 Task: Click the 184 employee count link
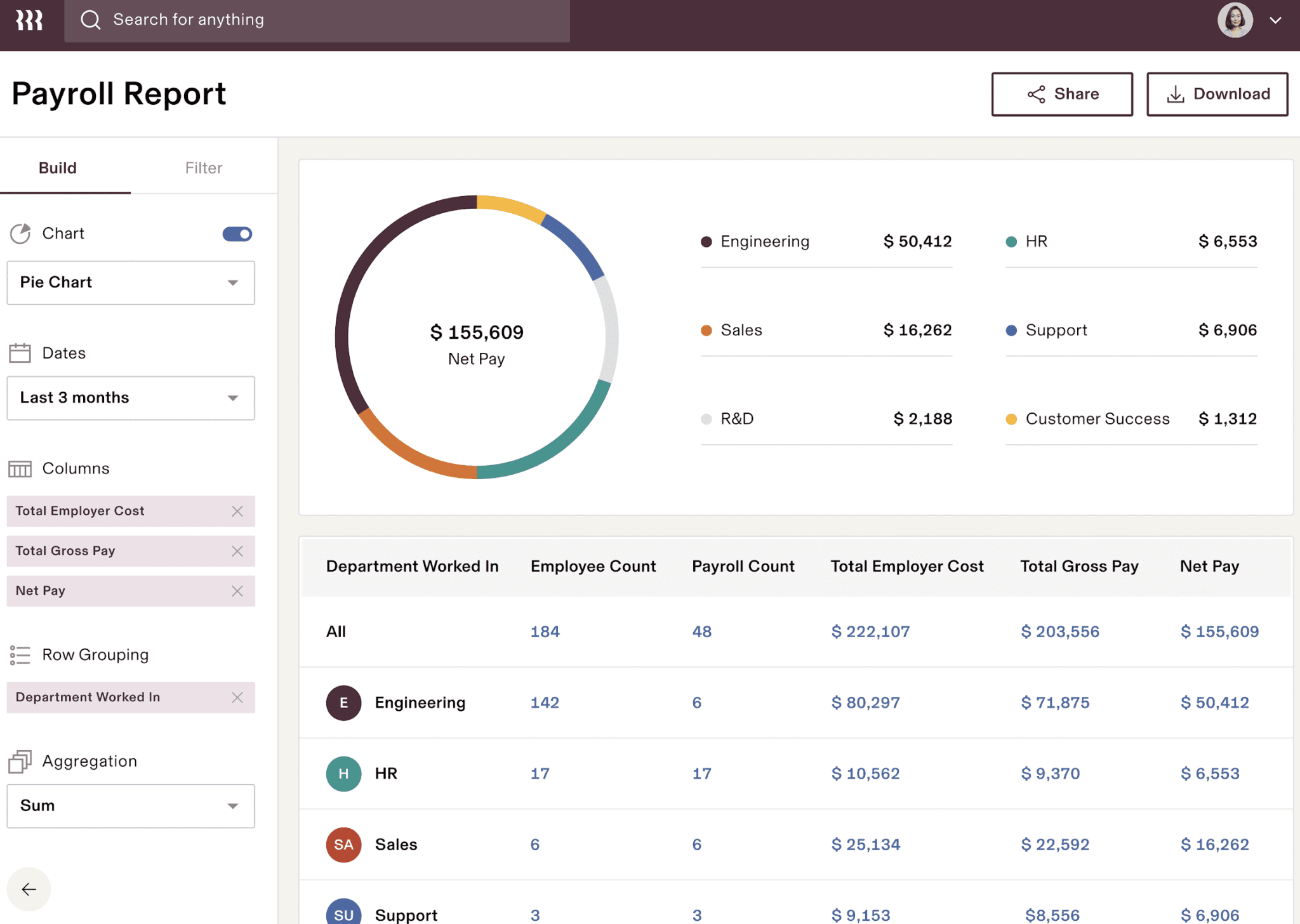[x=545, y=631]
